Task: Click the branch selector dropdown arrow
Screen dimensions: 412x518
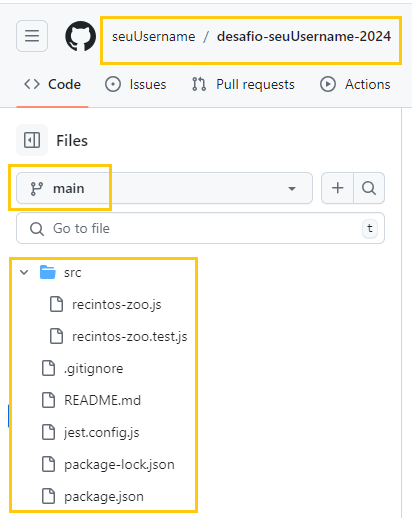Action: pyautogui.click(x=292, y=189)
